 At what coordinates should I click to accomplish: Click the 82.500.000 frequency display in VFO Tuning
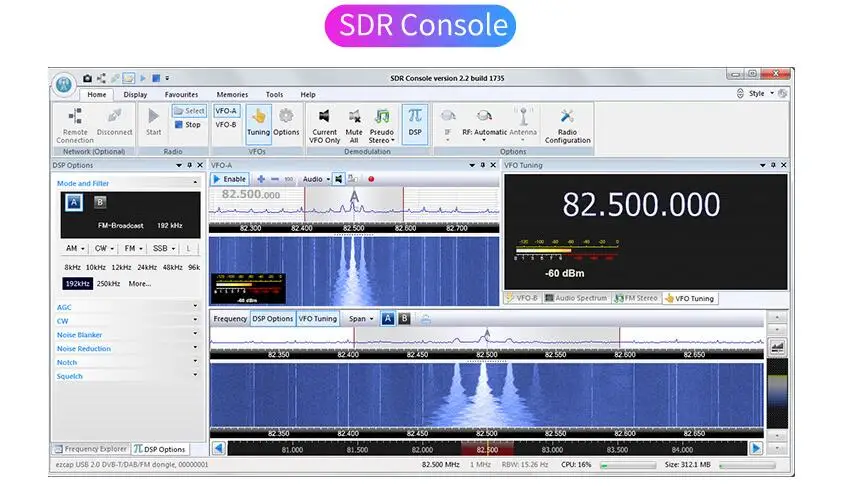(x=641, y=204)
